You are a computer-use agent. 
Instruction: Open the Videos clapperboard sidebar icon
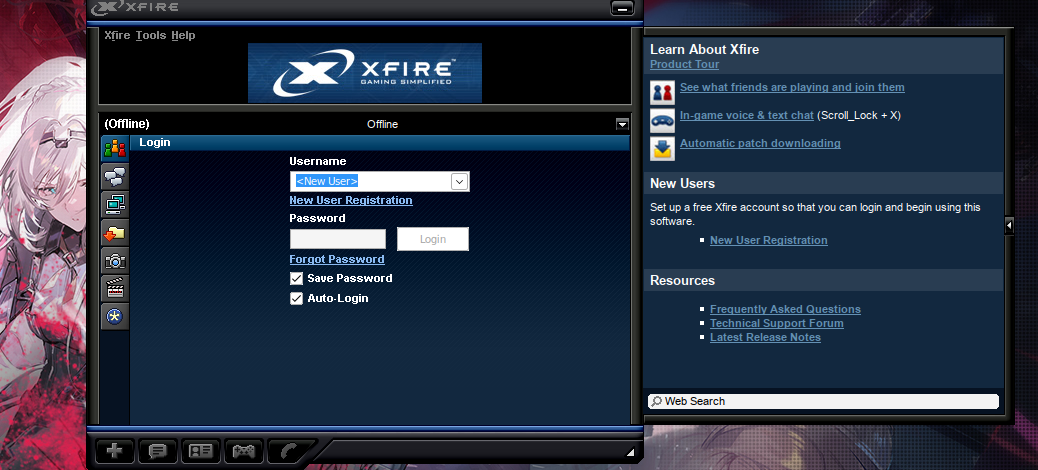coord(115,289)
